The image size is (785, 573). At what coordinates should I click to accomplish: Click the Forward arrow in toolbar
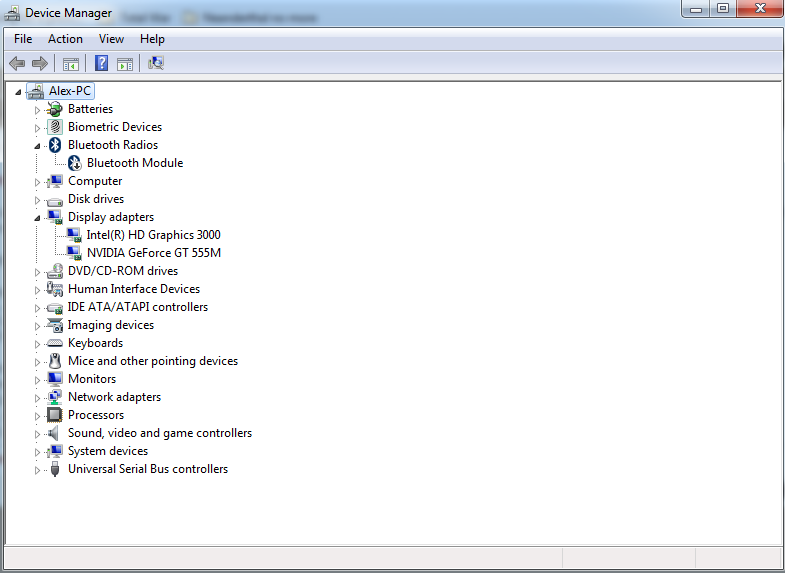point(40,64)
